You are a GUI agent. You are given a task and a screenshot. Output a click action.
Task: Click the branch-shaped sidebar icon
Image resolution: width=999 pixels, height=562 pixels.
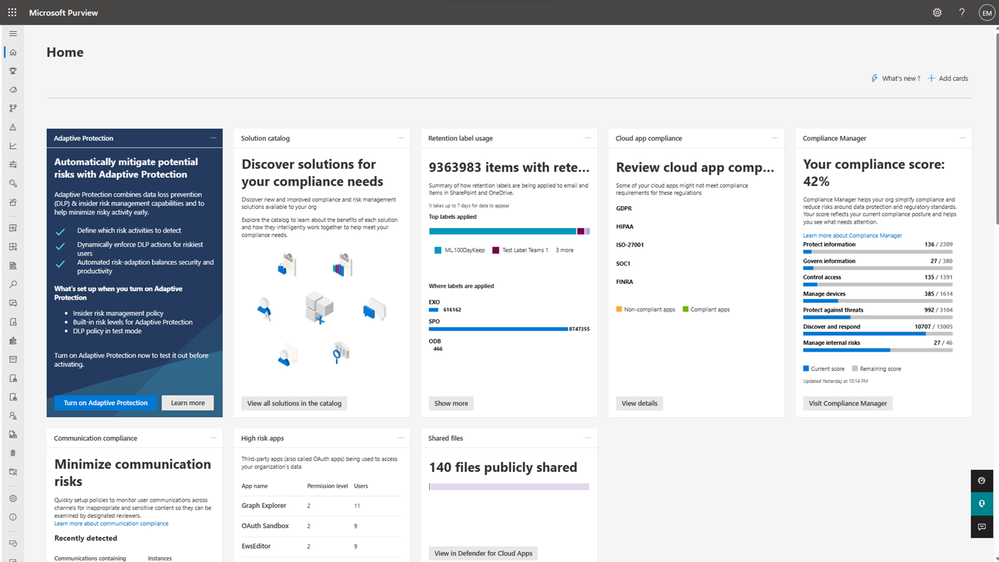(13, 108)
